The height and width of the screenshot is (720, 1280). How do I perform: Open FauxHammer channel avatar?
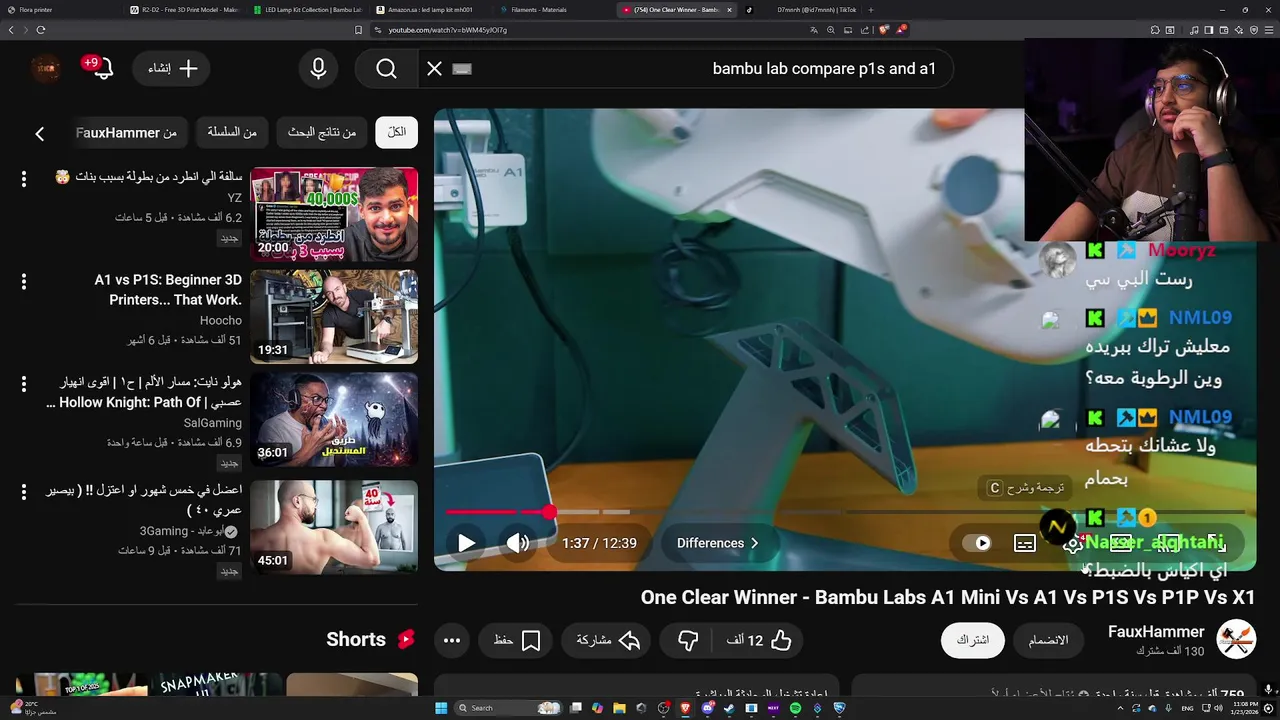(1236, 639)
